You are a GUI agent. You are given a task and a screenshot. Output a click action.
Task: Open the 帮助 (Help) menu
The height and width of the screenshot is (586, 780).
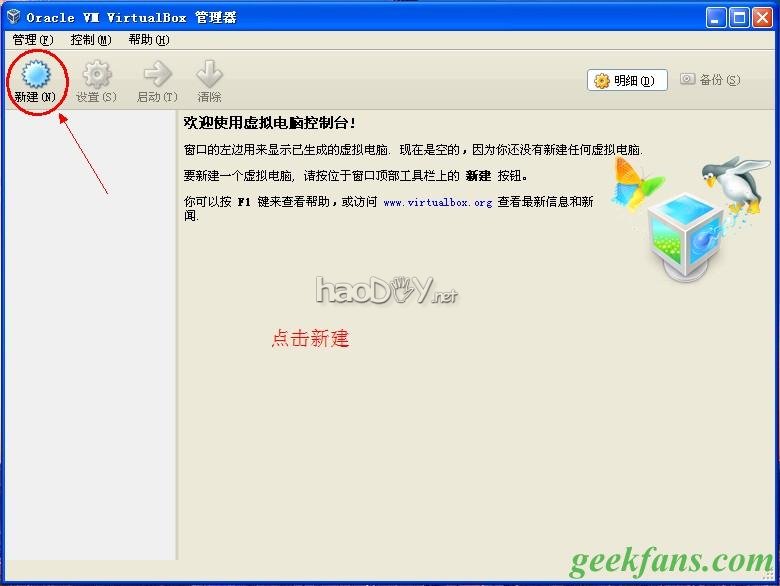coord(149,40)
